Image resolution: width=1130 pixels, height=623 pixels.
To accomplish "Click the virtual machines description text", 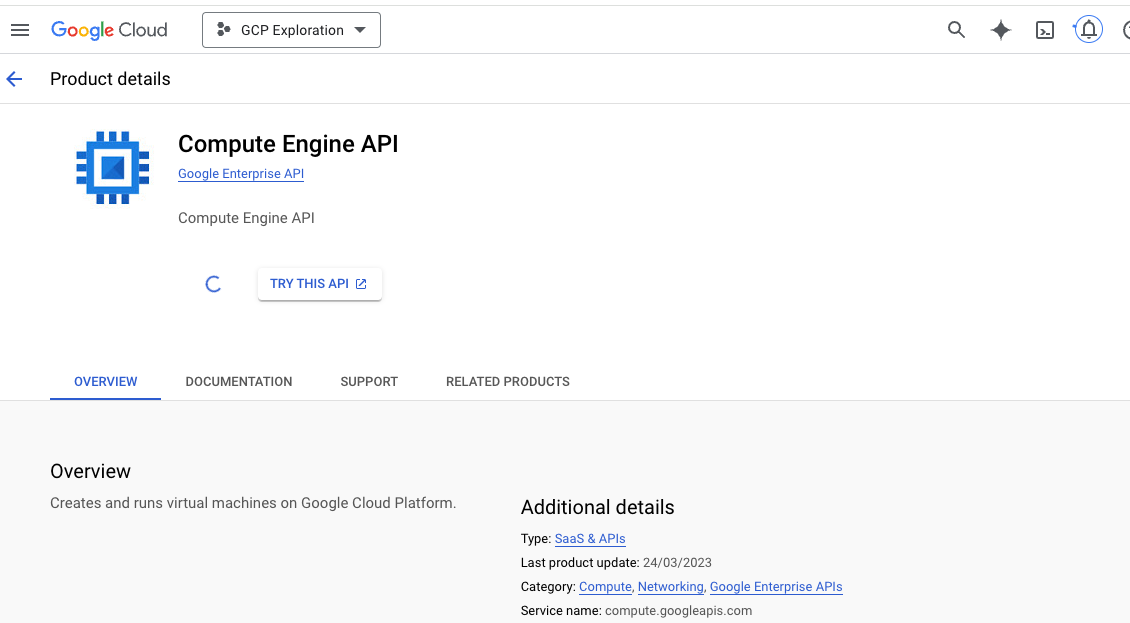I will click(253, 503).
